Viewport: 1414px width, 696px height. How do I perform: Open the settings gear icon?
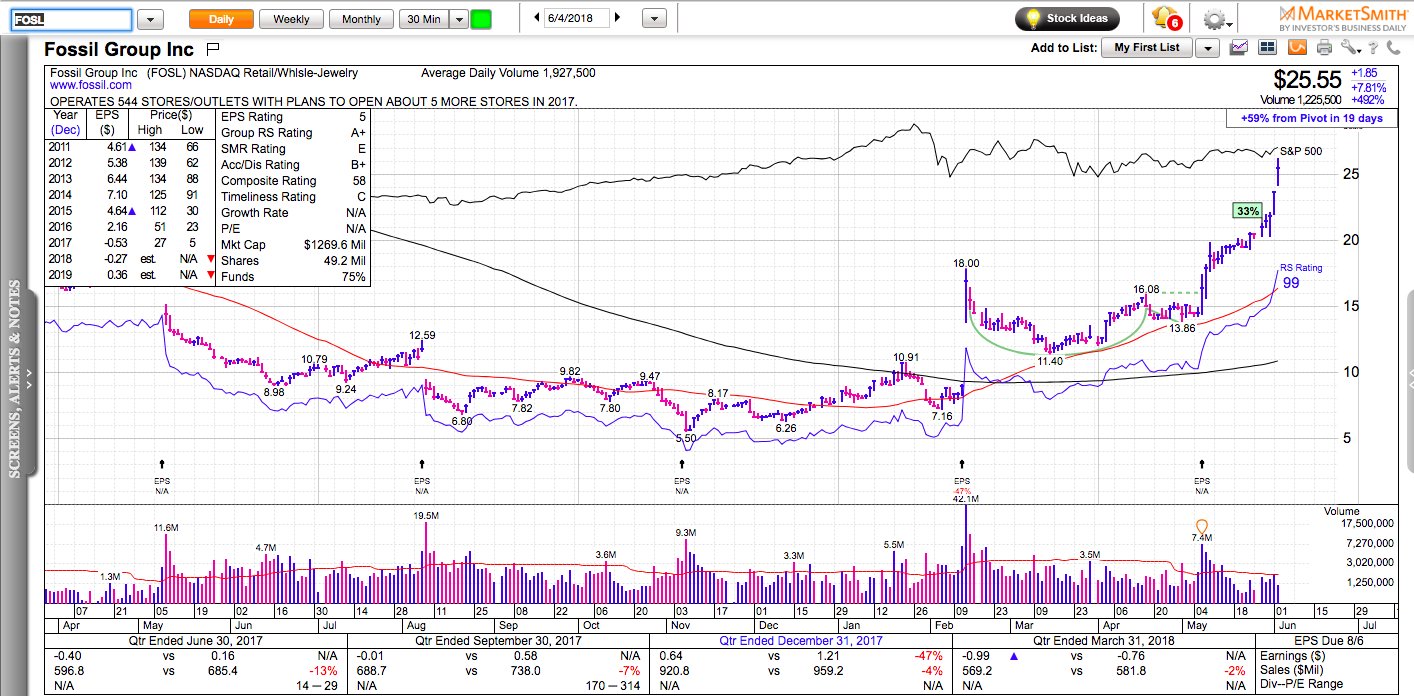coord(1214,18)
